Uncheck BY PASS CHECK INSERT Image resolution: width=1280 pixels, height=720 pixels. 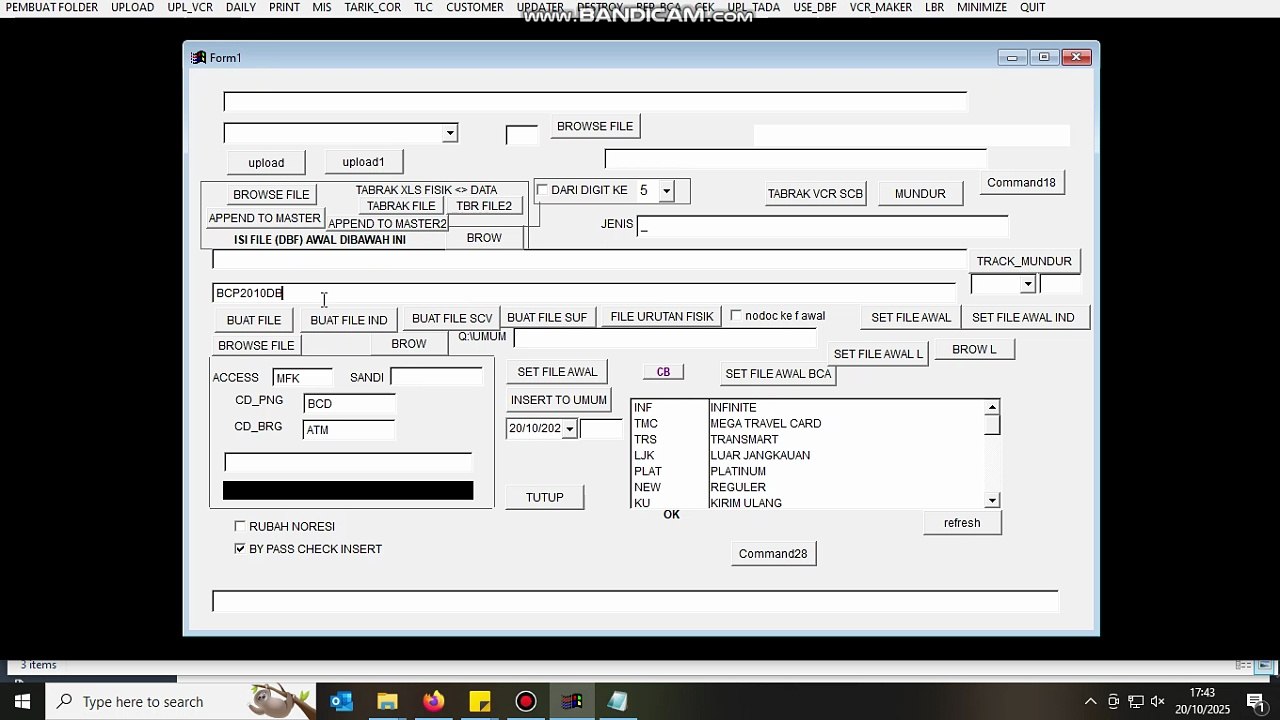pos(240,549)
